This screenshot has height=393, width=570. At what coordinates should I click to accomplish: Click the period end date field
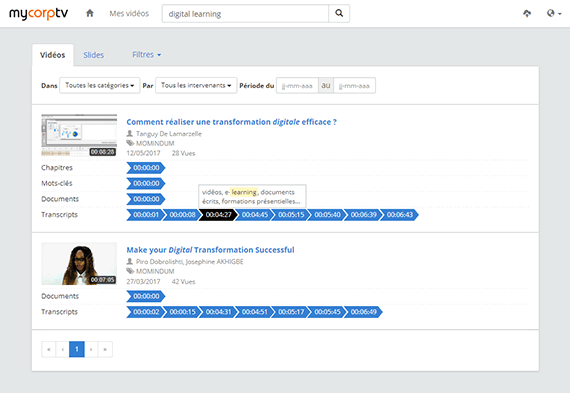click(x=354, y=86)
